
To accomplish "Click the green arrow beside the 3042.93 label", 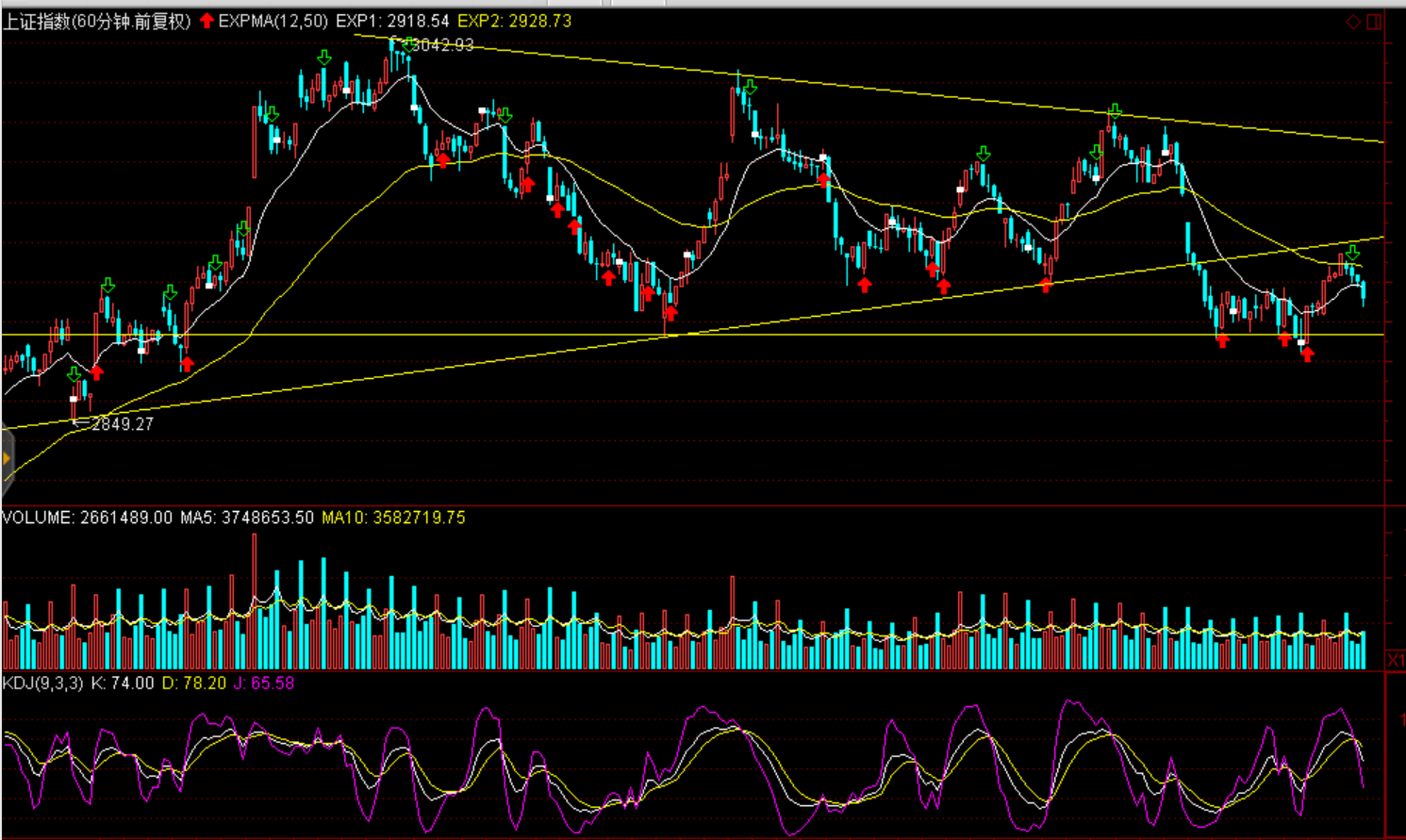I will click(x=406, y=44).
